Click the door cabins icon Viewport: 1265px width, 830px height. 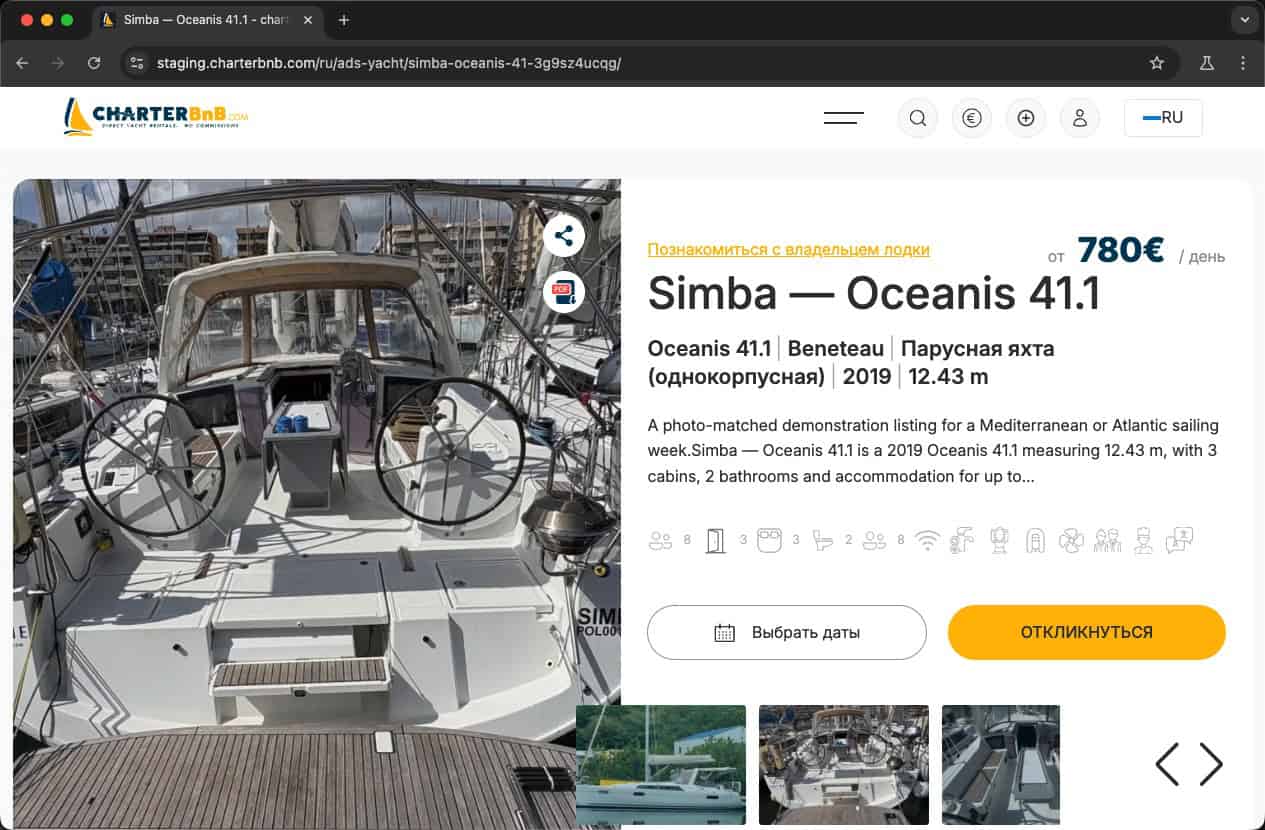(x=715, y=541)
